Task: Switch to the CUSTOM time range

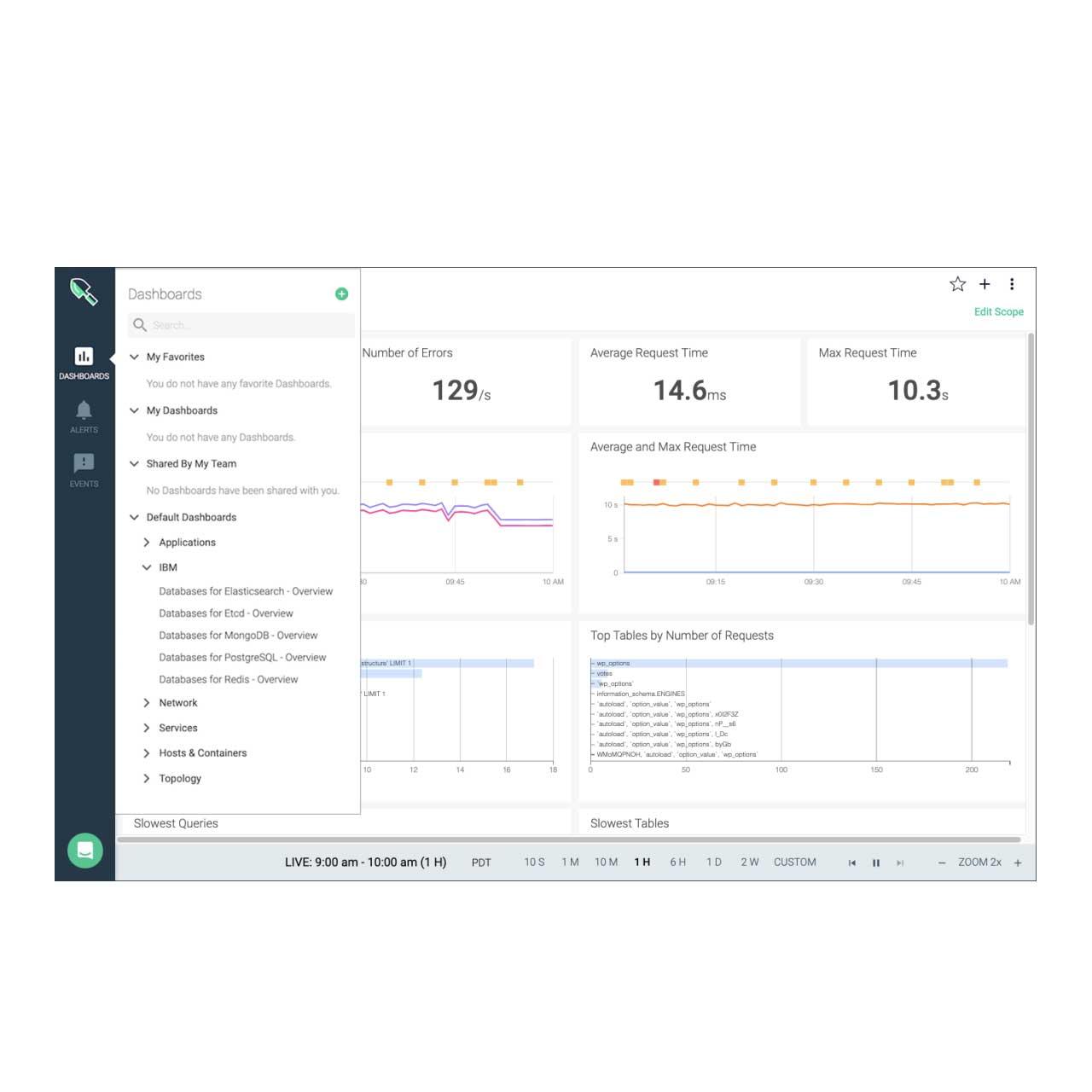Action: tap(794, 863)
